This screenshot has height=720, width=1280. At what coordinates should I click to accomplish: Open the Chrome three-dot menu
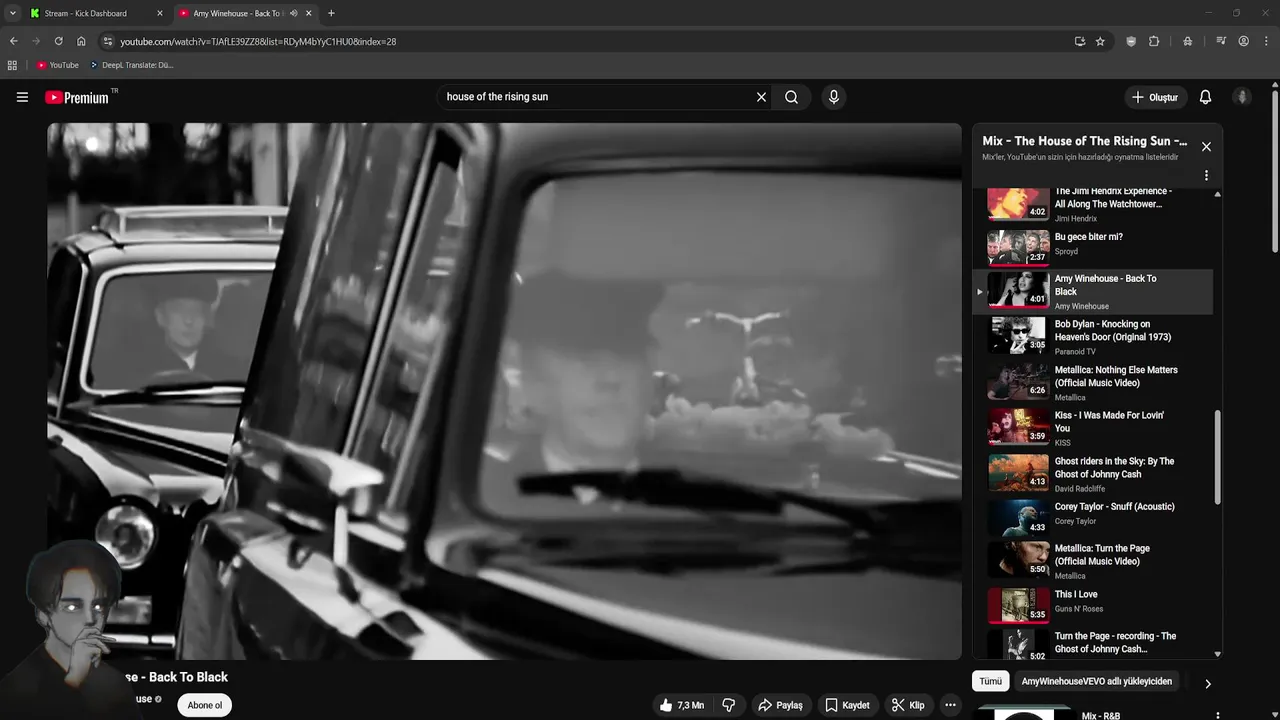point(1265,41)
